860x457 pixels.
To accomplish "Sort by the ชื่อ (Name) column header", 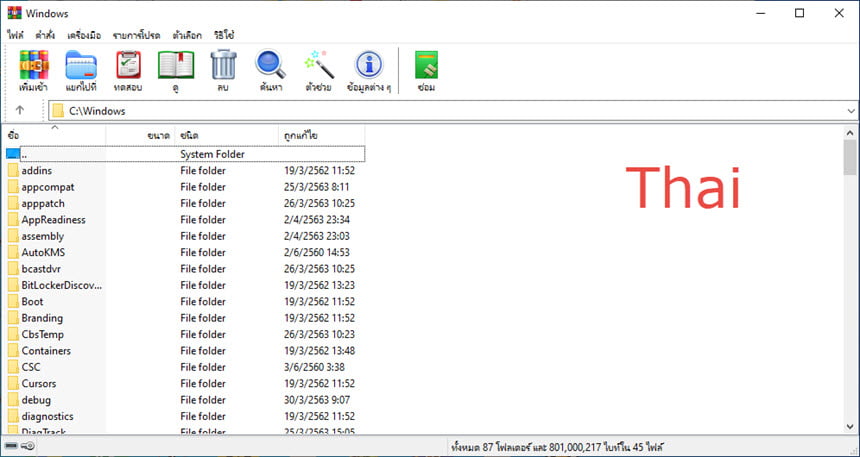I will click(56, 135).
